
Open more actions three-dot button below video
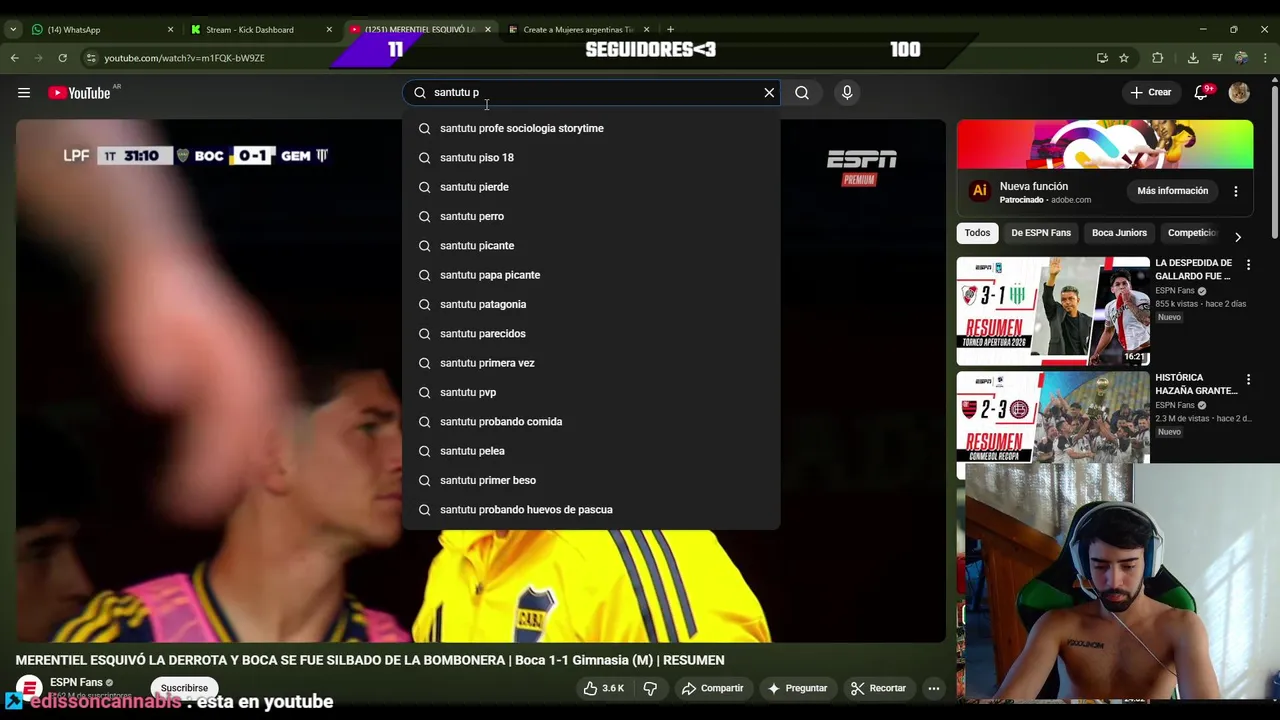pos(933,688)
